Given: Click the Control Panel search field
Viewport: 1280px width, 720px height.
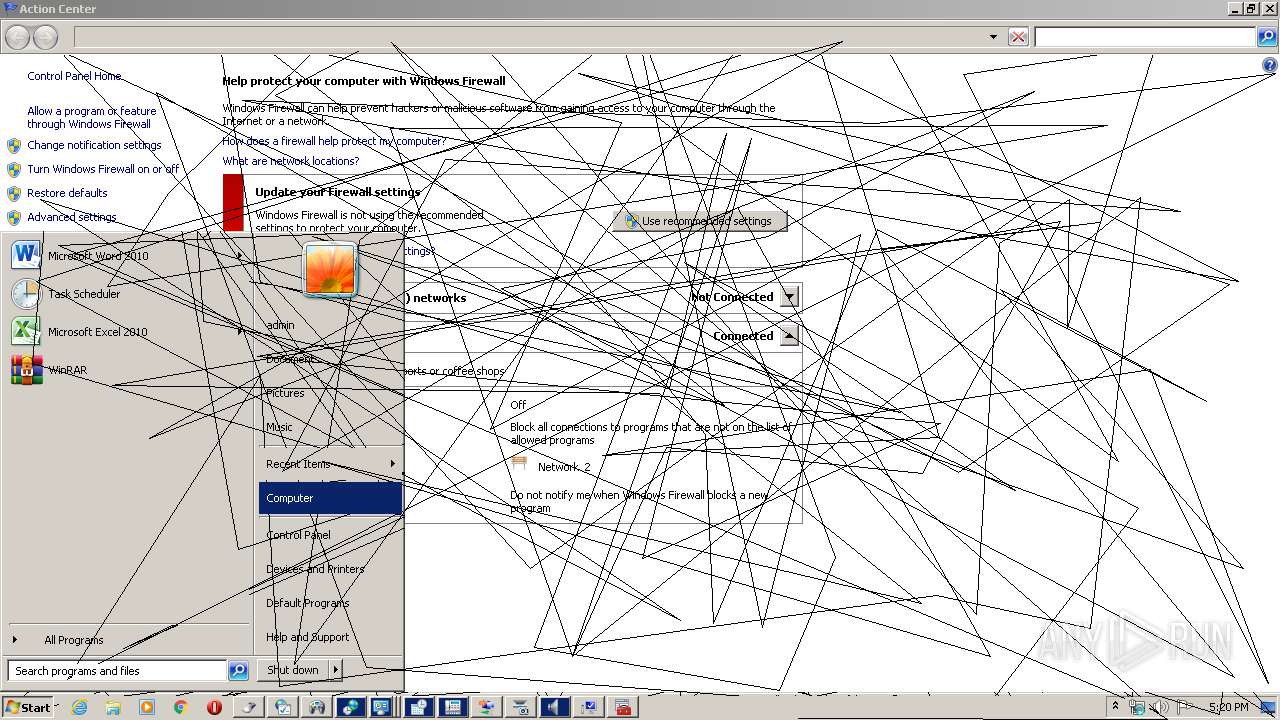Looking at the screenshot, I should (x=1145, y=37).
